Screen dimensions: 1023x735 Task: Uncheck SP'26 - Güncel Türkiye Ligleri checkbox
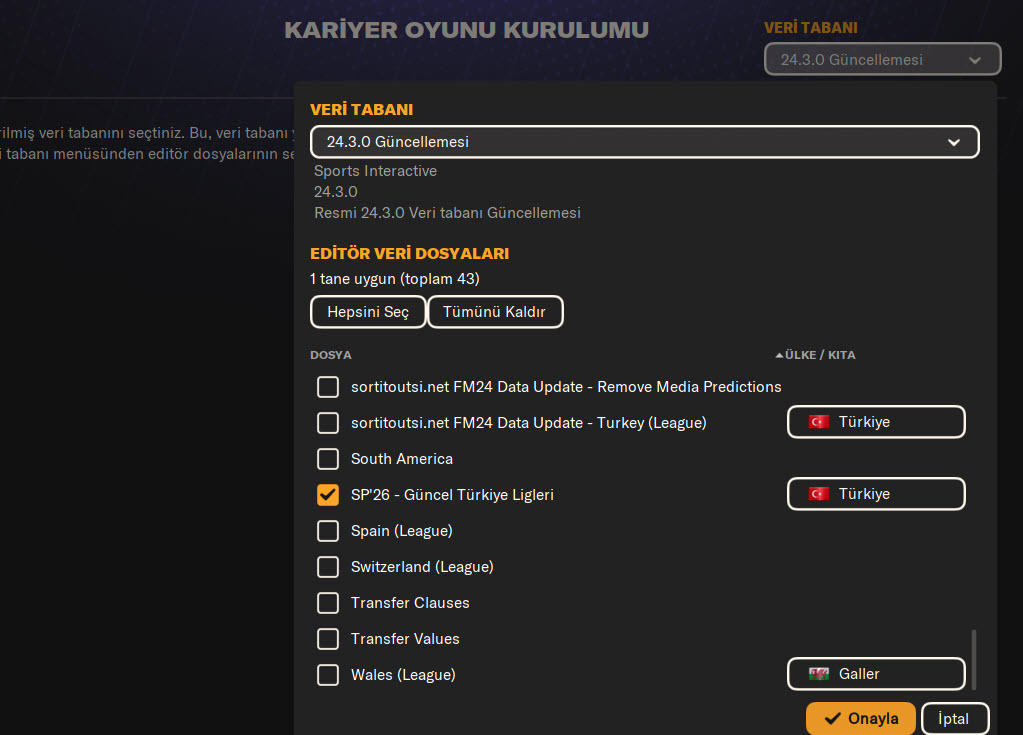coord(328,495)
